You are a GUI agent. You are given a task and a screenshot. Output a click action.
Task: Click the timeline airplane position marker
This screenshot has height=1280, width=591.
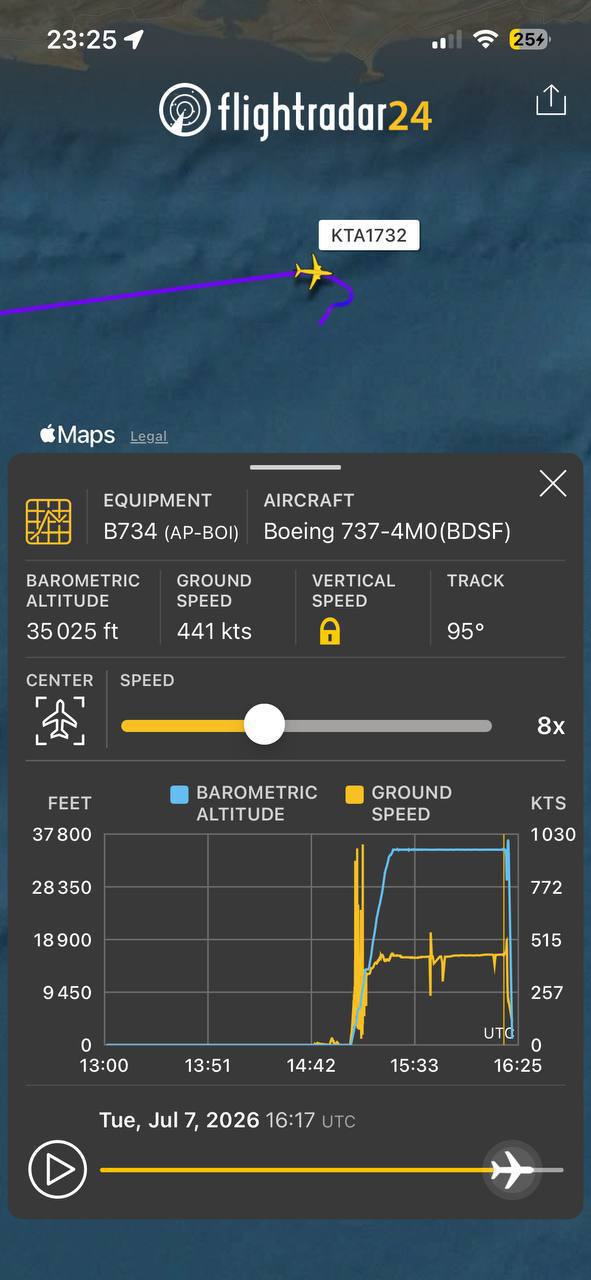513,1169
